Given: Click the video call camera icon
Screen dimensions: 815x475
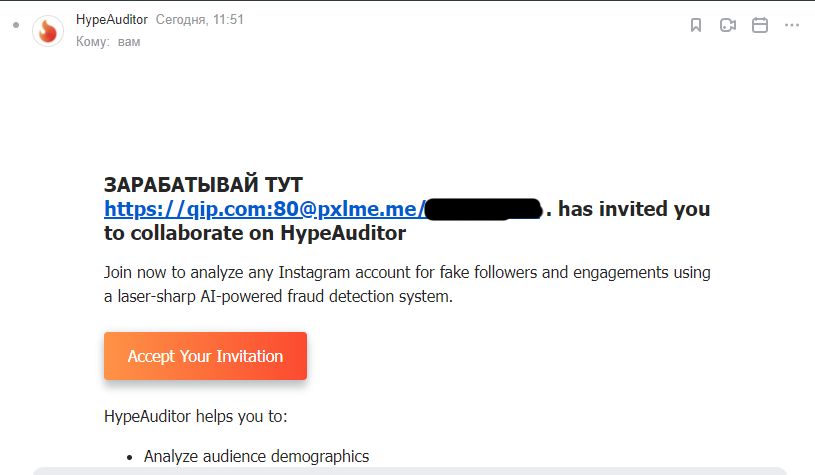Looking at the screenshot, I should pos(727,25).
